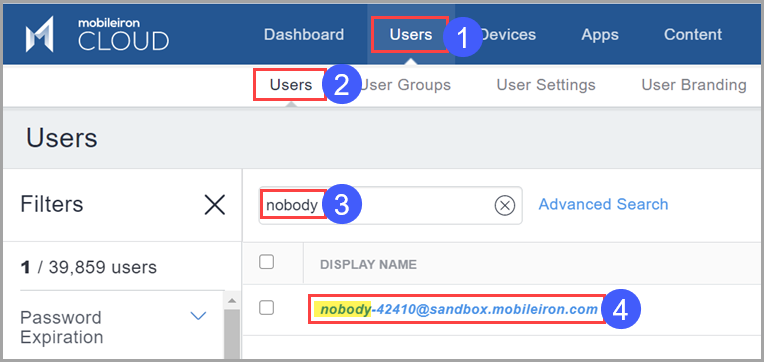
Task: Close the Filters panel
Action: (214, 205)
